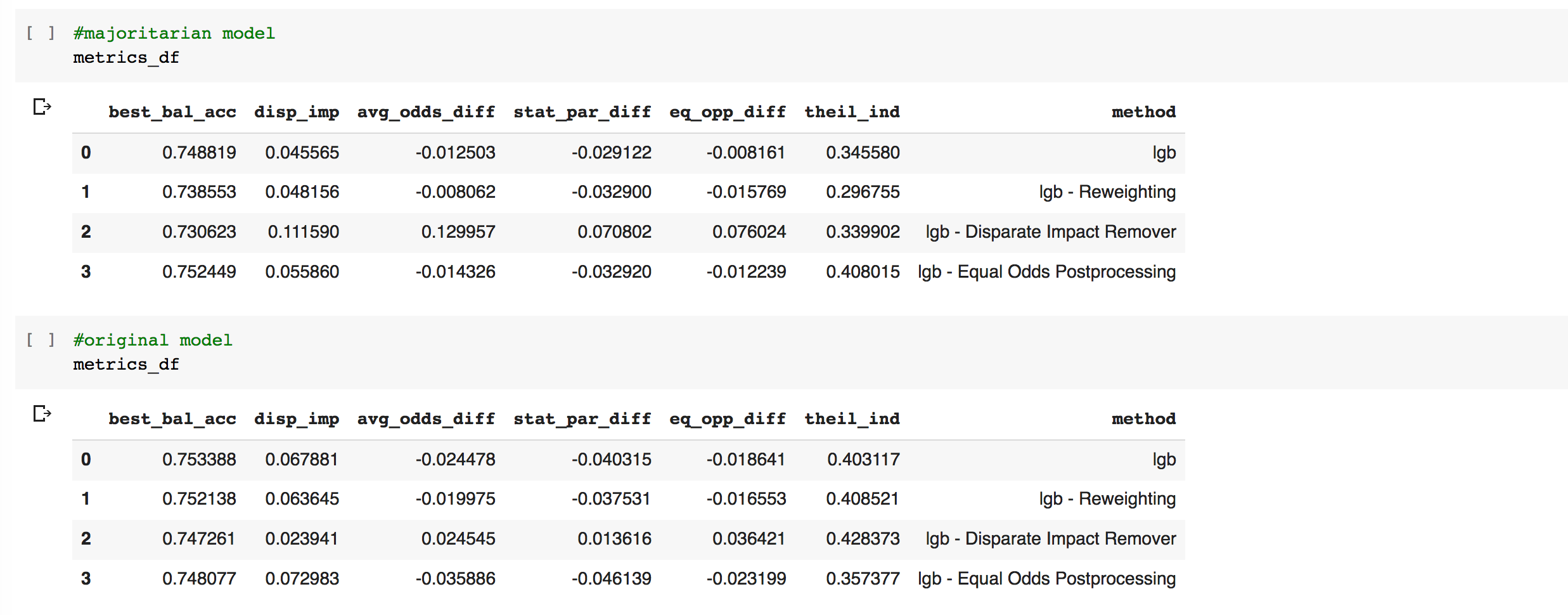1568x615 pixels.
Task: Click 'lgb - Reweighting' in the first table
Action: coord(1107,192)
